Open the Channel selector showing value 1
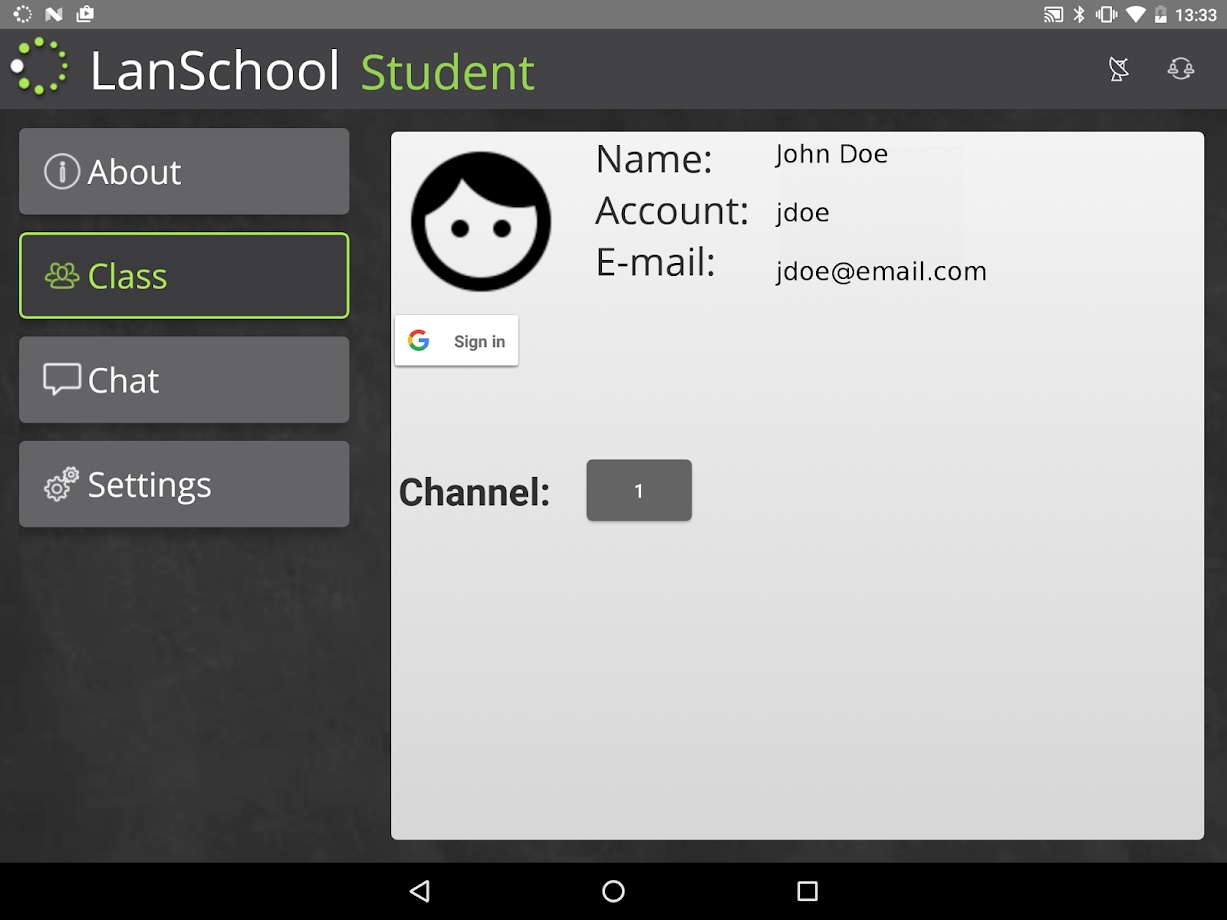This screenshot has width=1227, height=920. (639, 490)
